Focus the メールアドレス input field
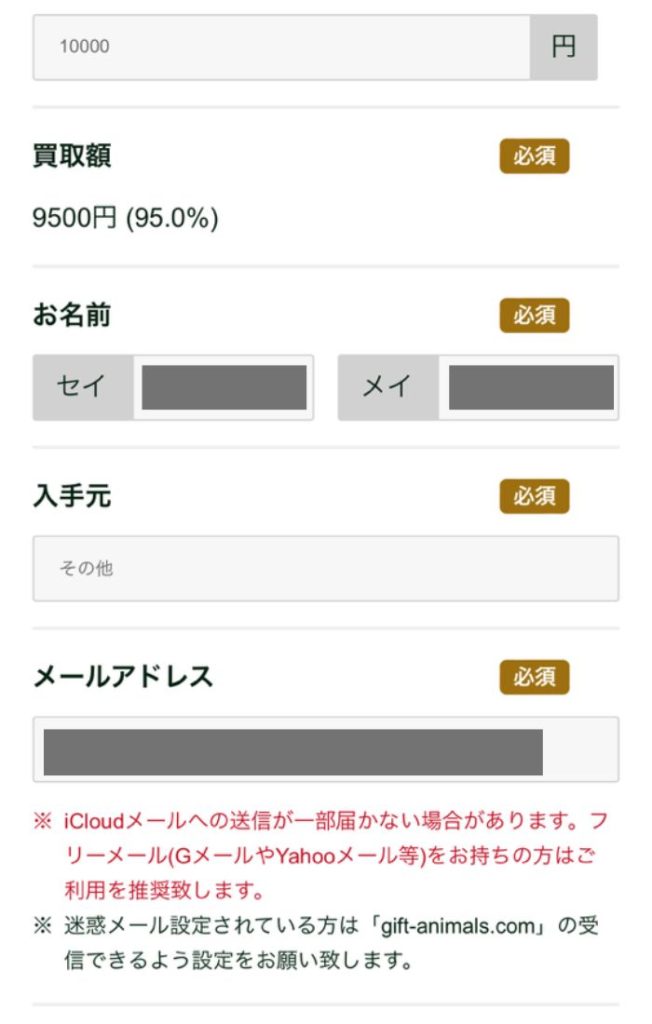 pos(325,749)
